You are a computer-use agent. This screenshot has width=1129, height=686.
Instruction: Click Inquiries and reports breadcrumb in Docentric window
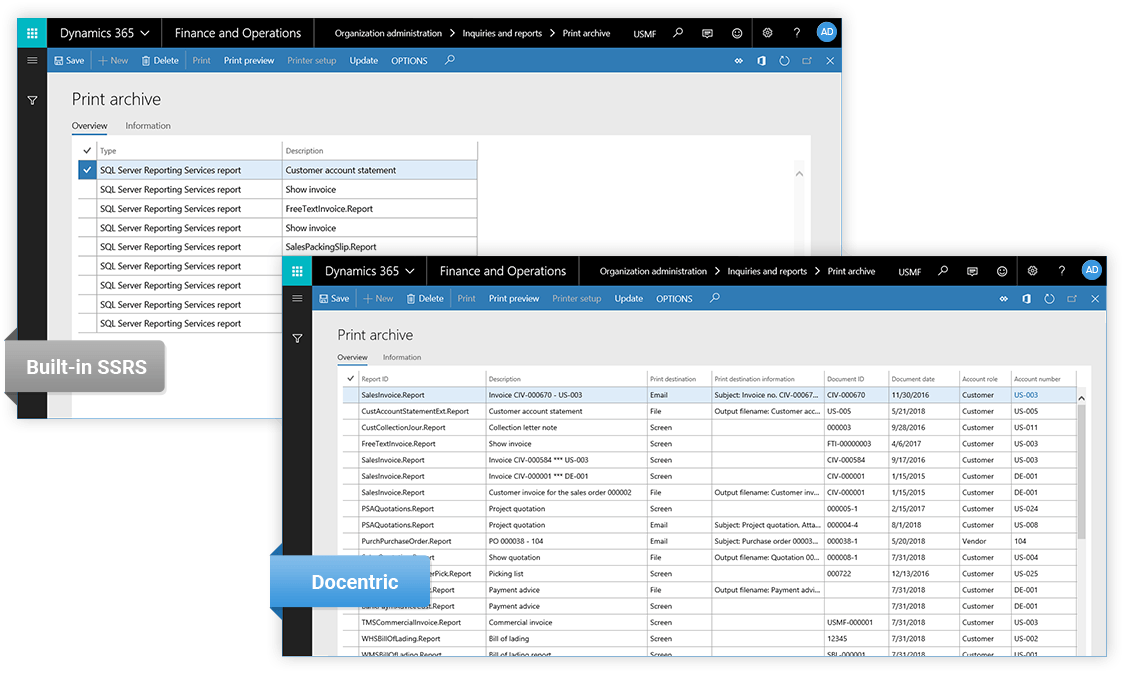767,271
